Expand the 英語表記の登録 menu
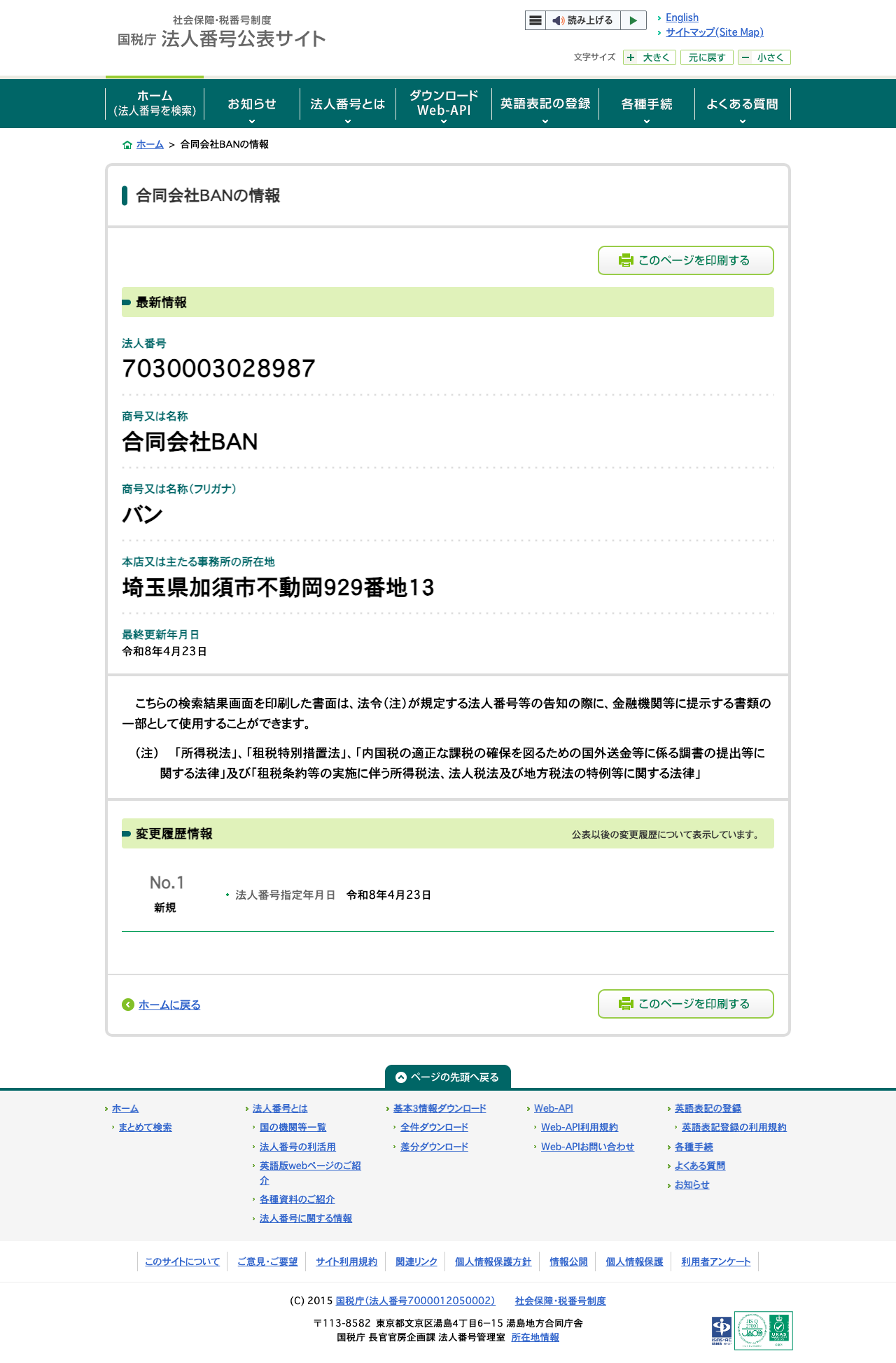This screenshot has width=896, height=1363. 545,104
